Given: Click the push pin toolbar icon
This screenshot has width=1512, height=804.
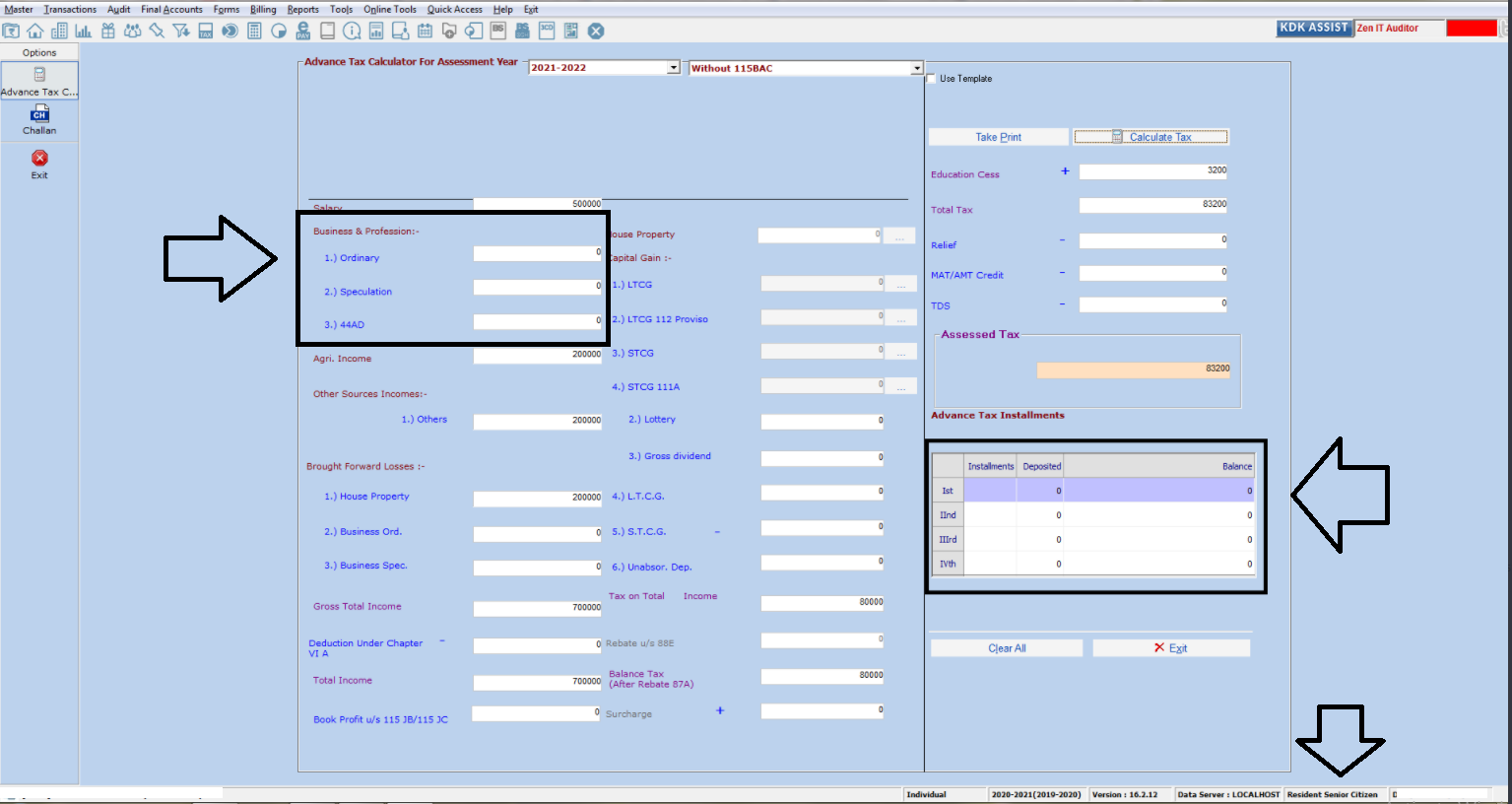Looking at the screenshot, I should [x=157, y=31].
